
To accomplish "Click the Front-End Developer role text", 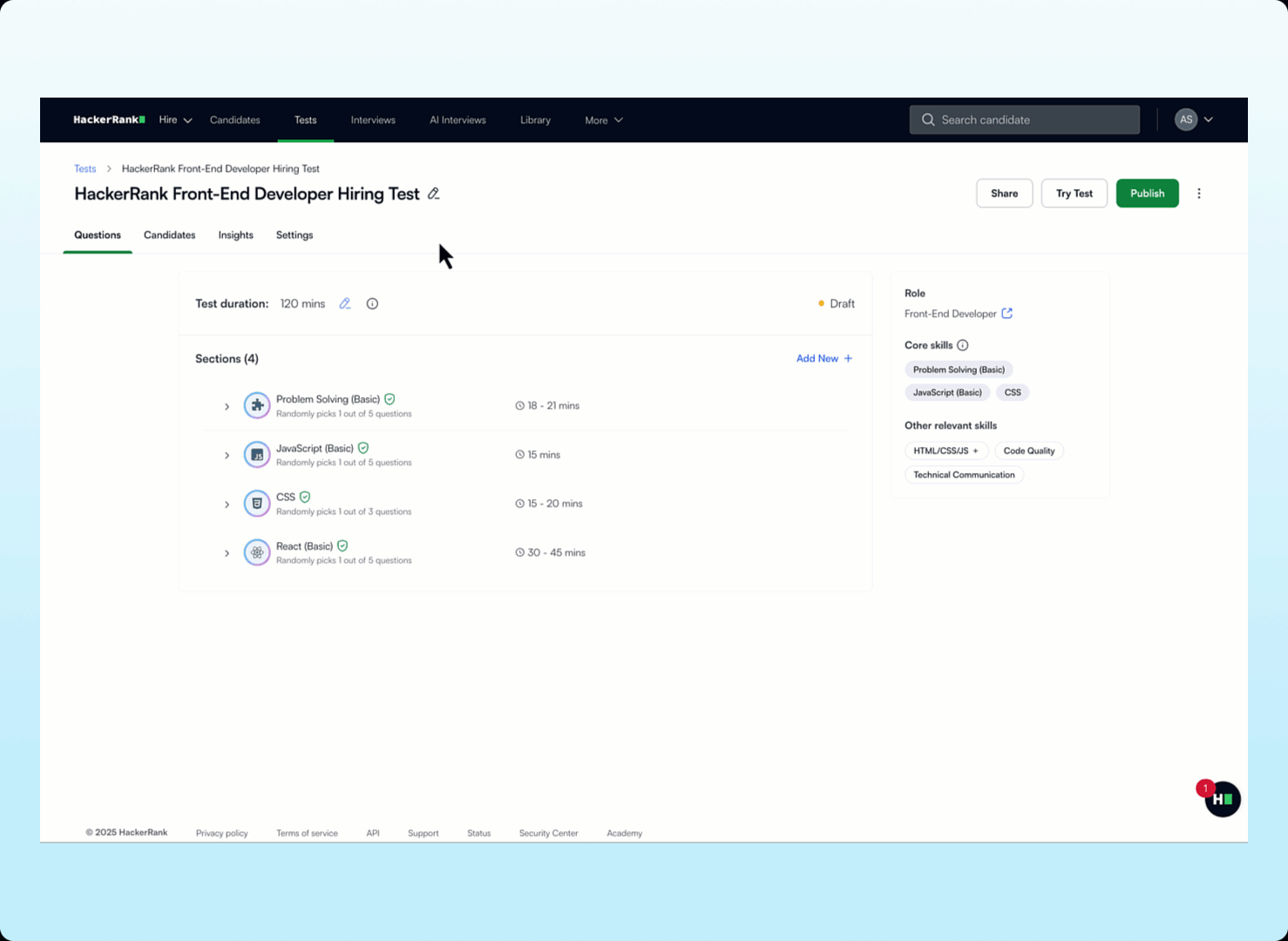I will [950, 314].
